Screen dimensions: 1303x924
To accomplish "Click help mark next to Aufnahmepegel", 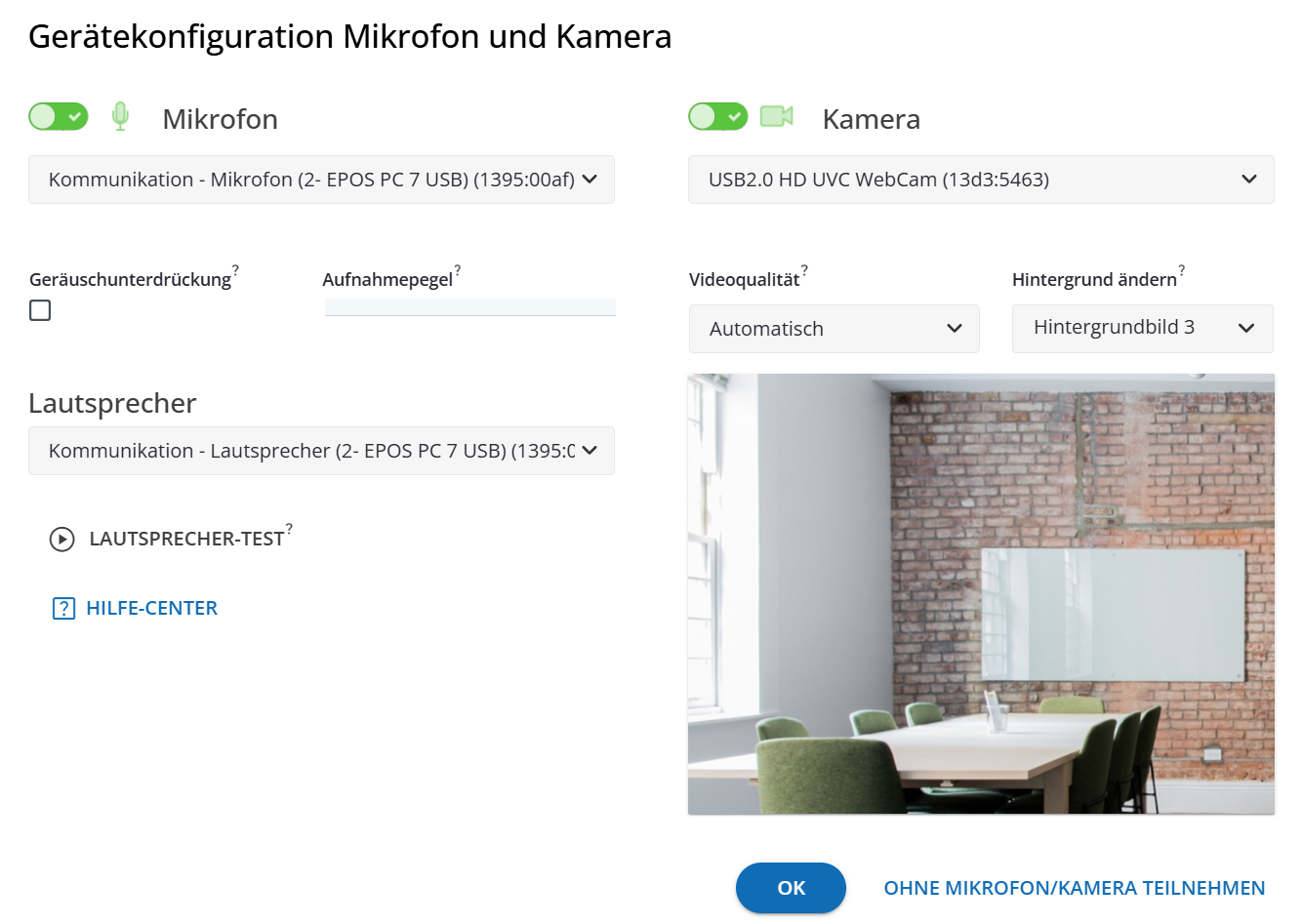I will (457, 269).
